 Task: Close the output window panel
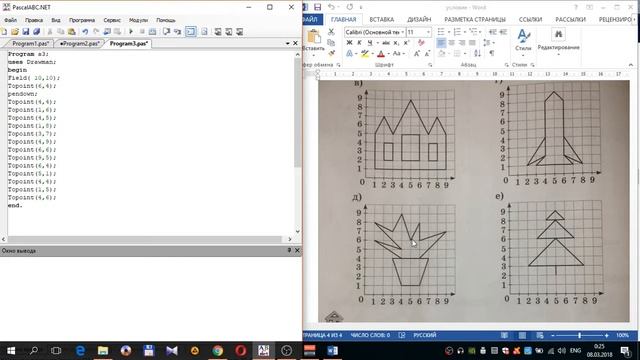[x=297, y=250]
